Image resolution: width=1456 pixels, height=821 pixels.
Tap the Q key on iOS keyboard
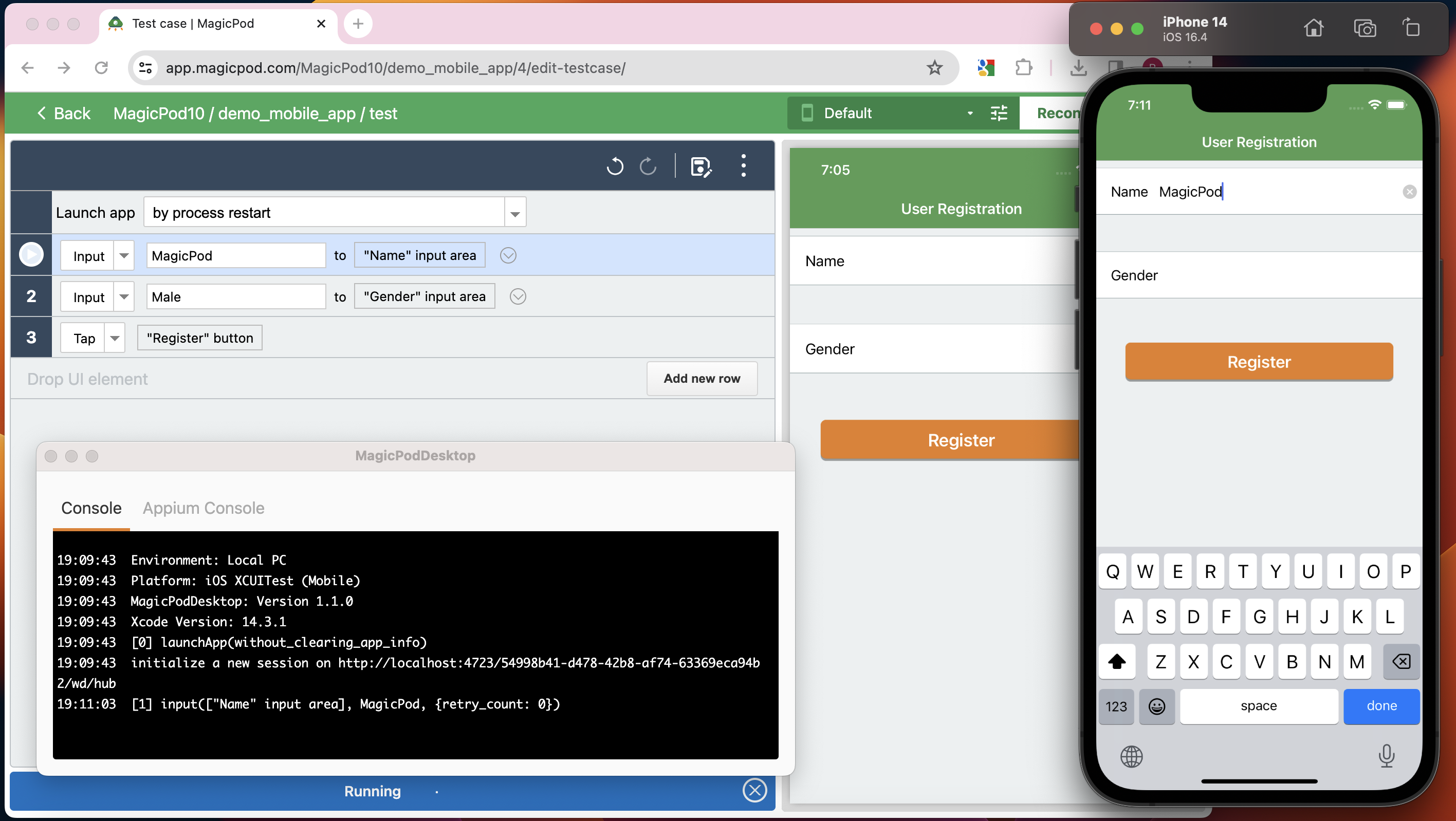pos(1112,571)
